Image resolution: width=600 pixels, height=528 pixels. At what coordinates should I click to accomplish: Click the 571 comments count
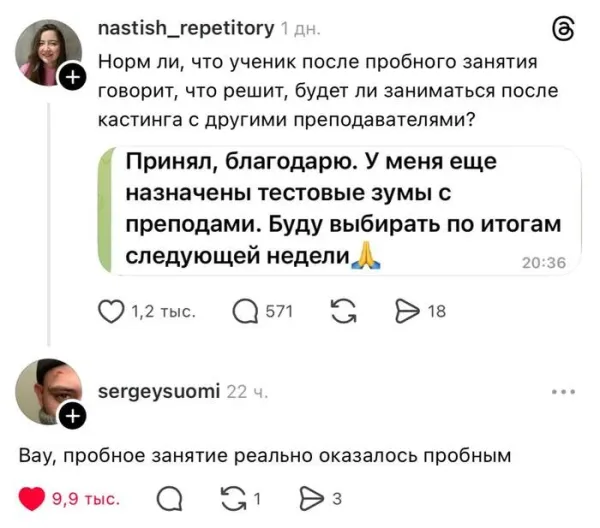point(277,312)
